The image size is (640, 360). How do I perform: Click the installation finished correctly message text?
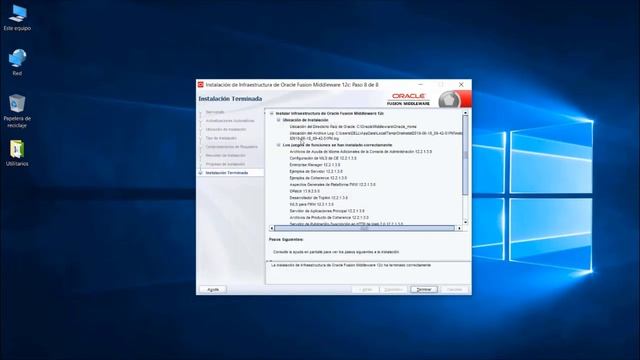pyautogui.click(x=351, y=265)
